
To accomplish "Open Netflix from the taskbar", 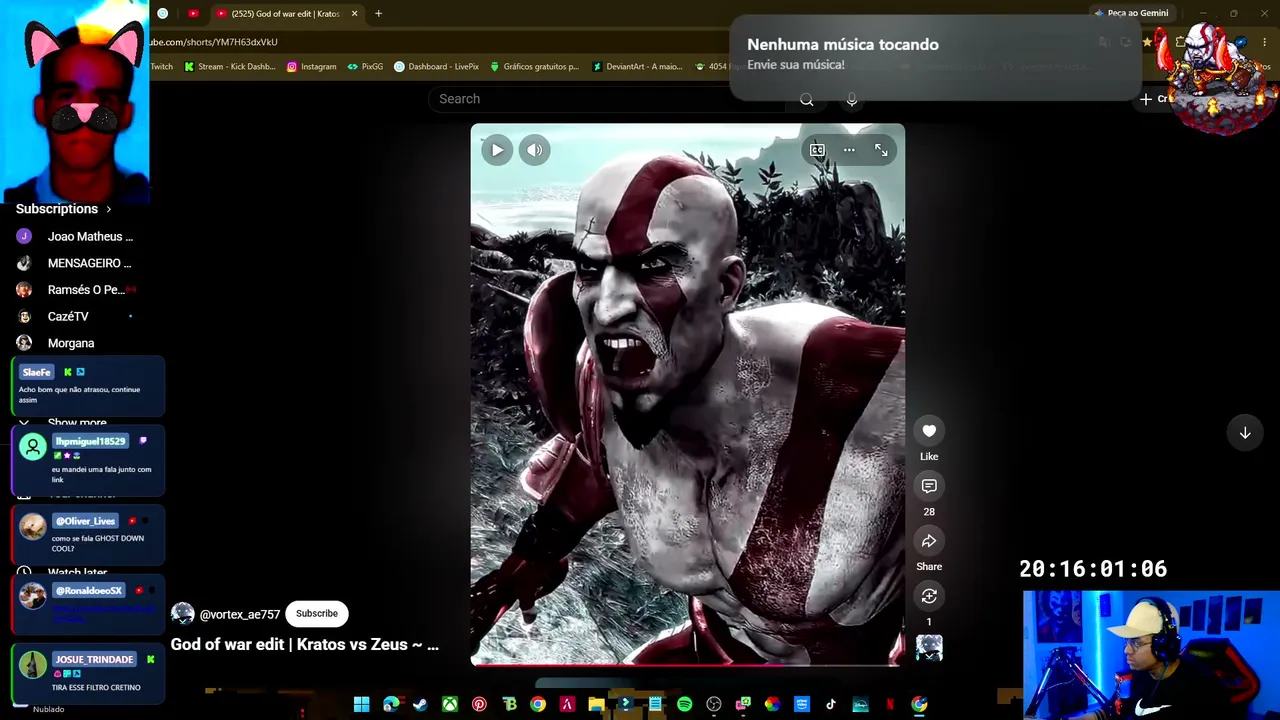I will tap(890, 704).
